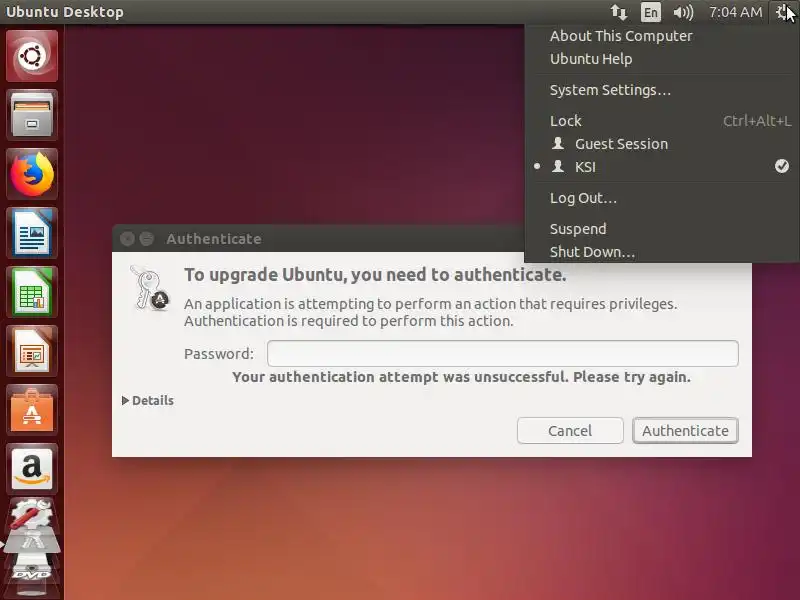Close the Authenticate dialog window
The height and width of the screenshot is (600, 800).
128,238
